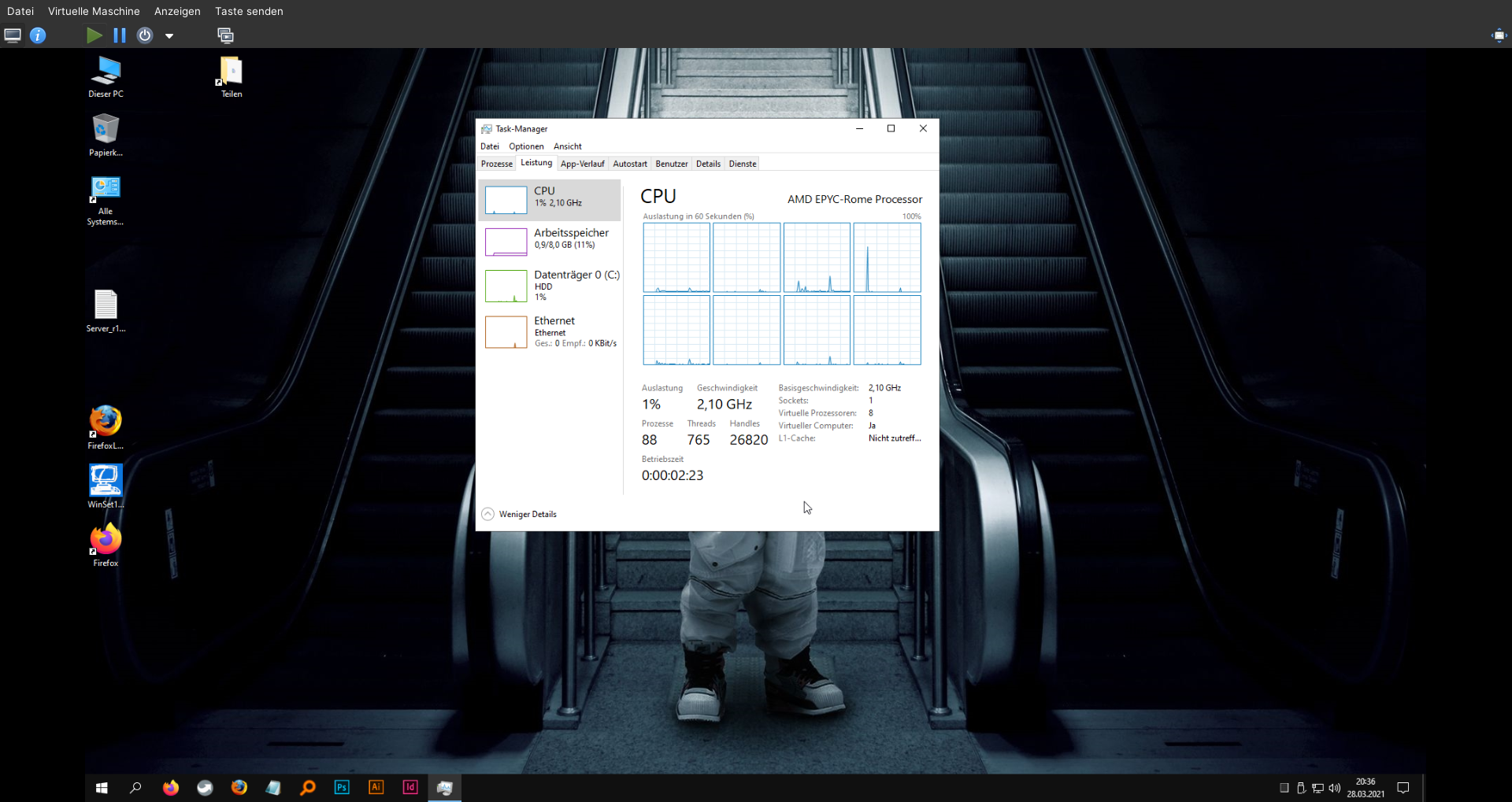The image size is (1512, 802).
Task: Launch Illustrator from the taskbar
Action: click(376, 788)
